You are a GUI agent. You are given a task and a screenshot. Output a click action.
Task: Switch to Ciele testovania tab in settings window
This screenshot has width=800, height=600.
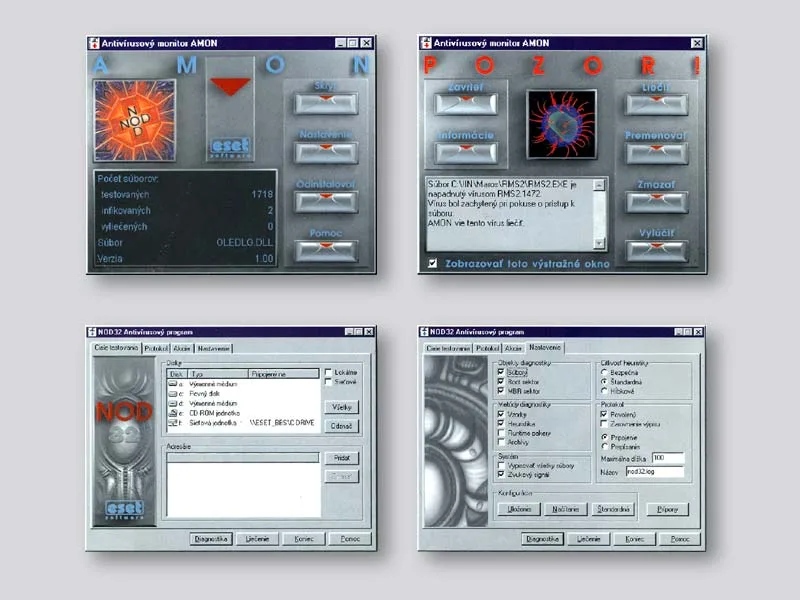coord(448,348)
